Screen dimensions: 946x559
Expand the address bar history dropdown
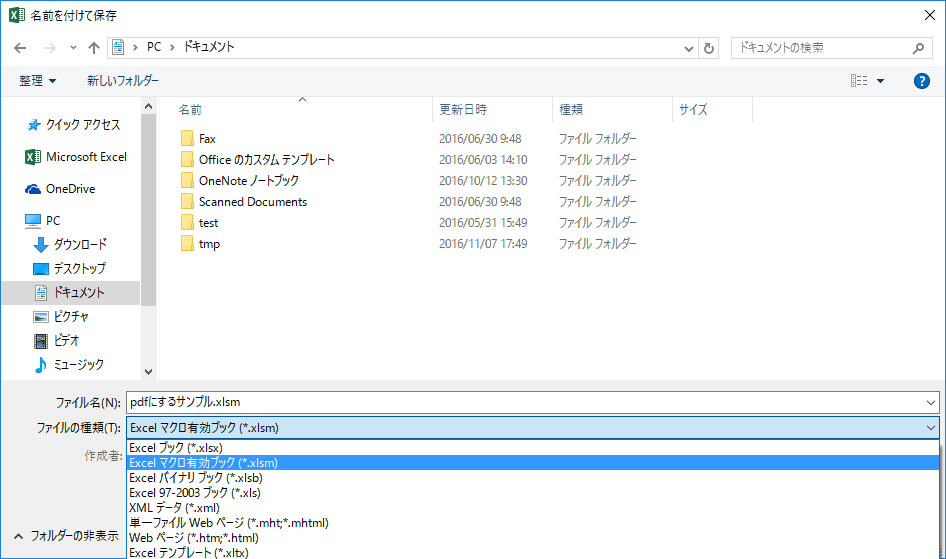688,48
